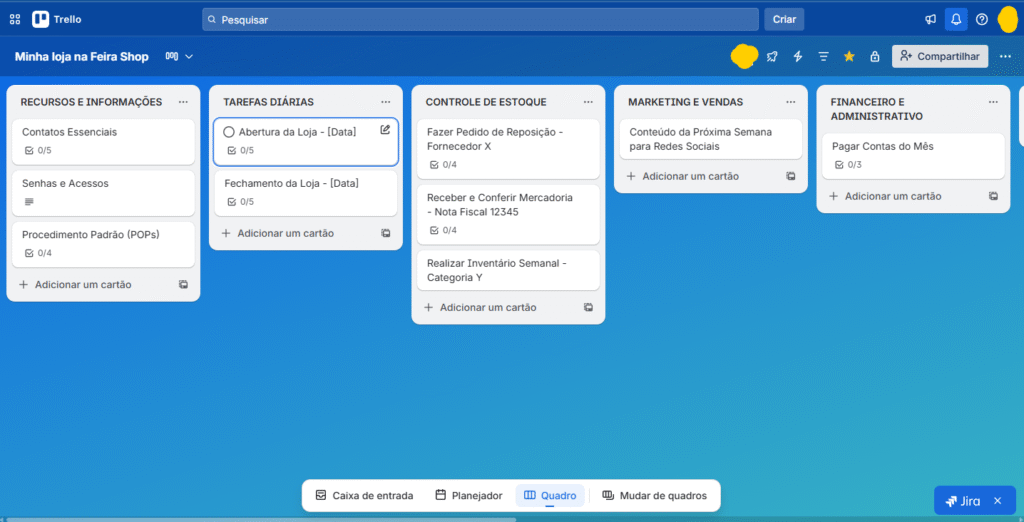The height and width of the screenshot is (522, 1024).
Task: Open the Fazer Pedido de Reposição card
Action: pos(508,149)
